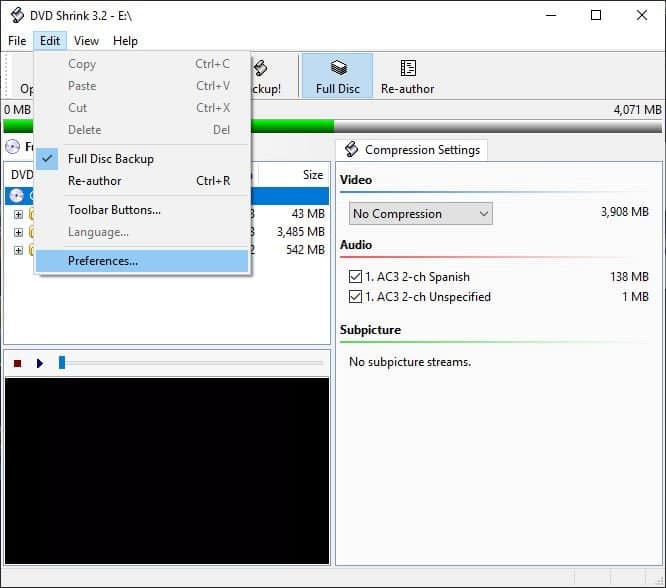
Task: Click the Re-author toolbar button
Action: 407,76
